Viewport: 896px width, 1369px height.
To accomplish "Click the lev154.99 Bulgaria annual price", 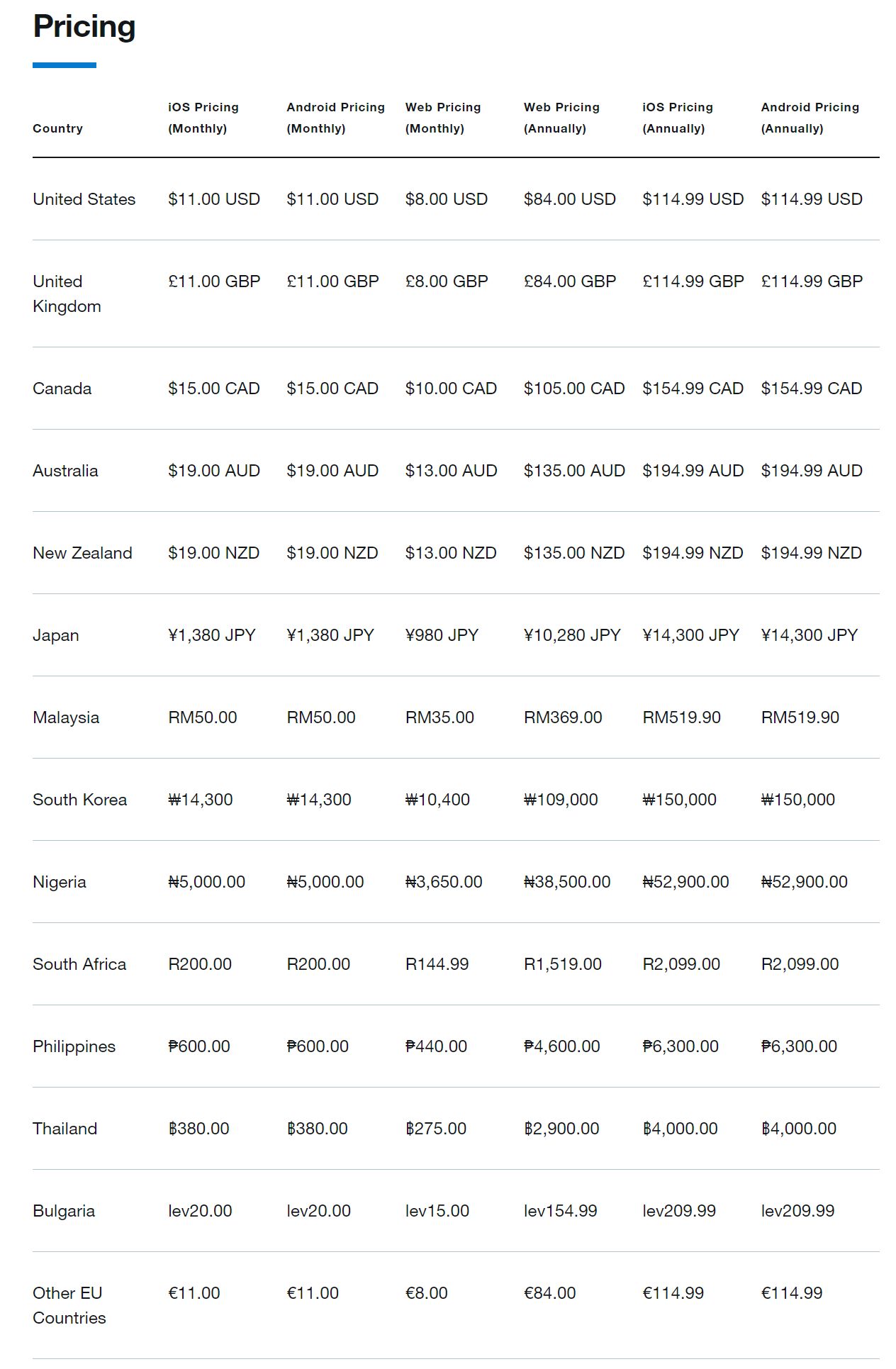I will coord(561,1211).
